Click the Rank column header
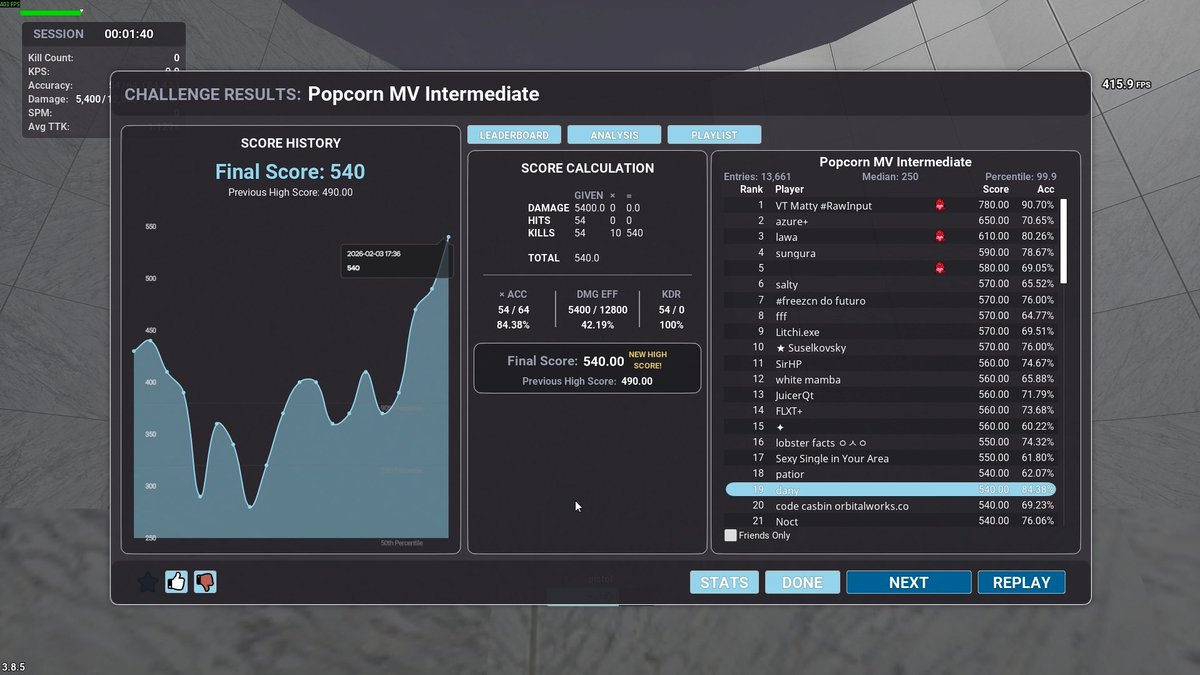Image resolution: width=1200 pixels, height=675 pixels. point(751,189)
